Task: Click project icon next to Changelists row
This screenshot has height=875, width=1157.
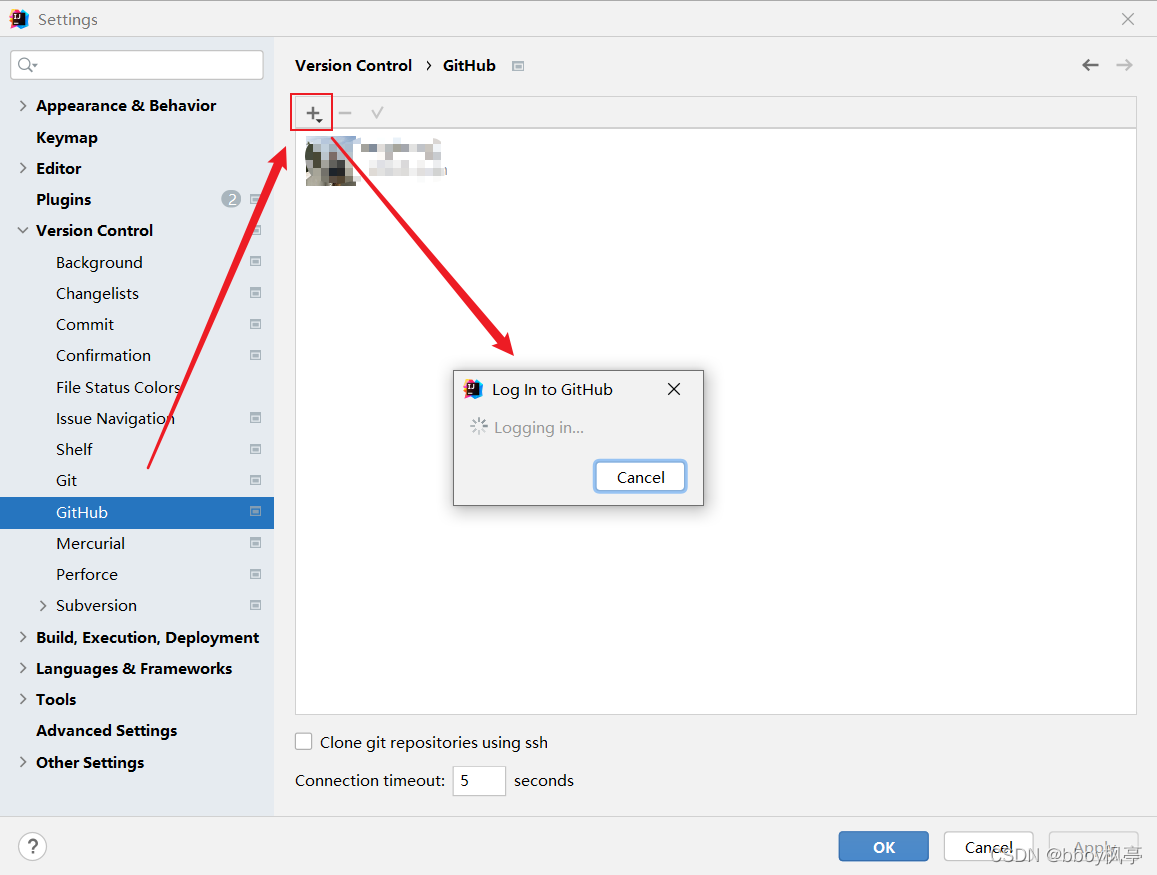Action: 255,293
